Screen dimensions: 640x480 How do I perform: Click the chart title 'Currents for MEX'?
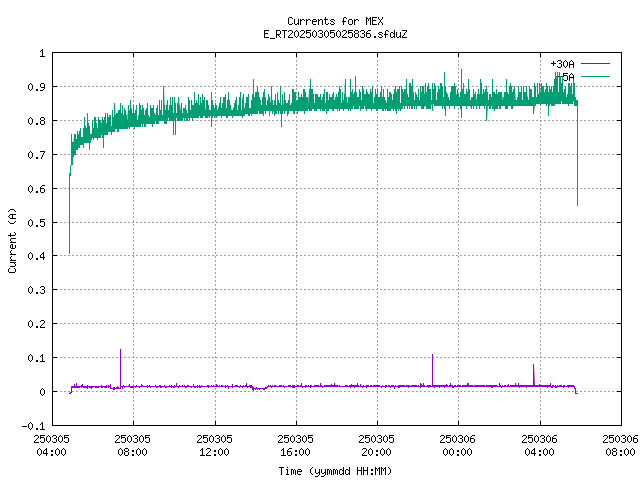tap(335, 21)
